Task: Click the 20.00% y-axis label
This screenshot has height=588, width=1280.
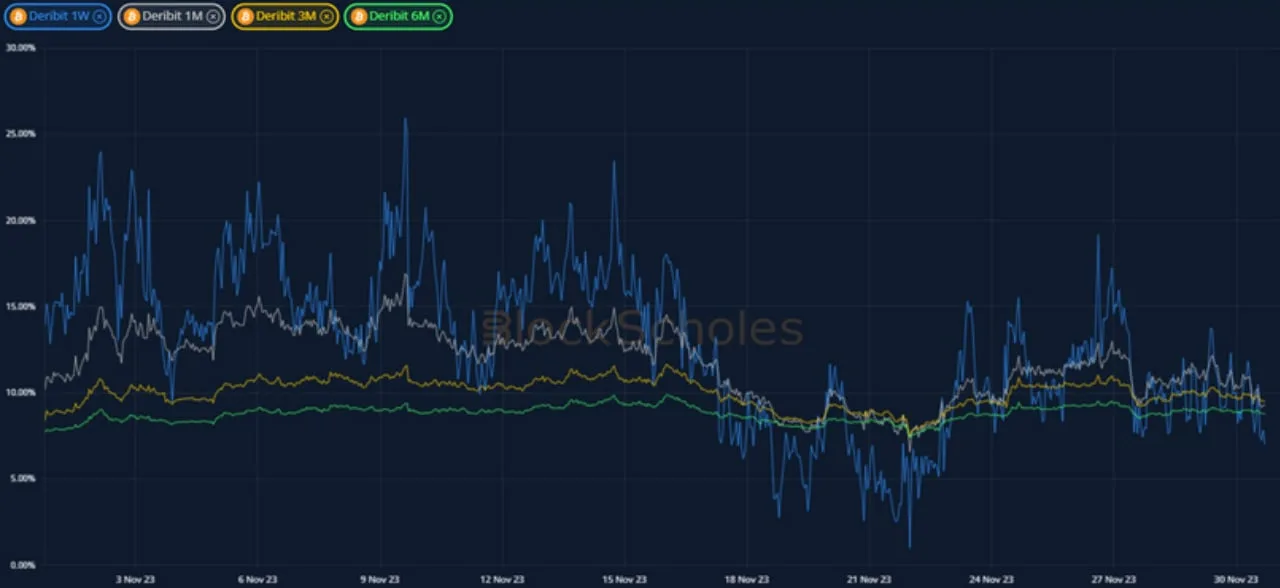Action: click(x=22, y=220)
